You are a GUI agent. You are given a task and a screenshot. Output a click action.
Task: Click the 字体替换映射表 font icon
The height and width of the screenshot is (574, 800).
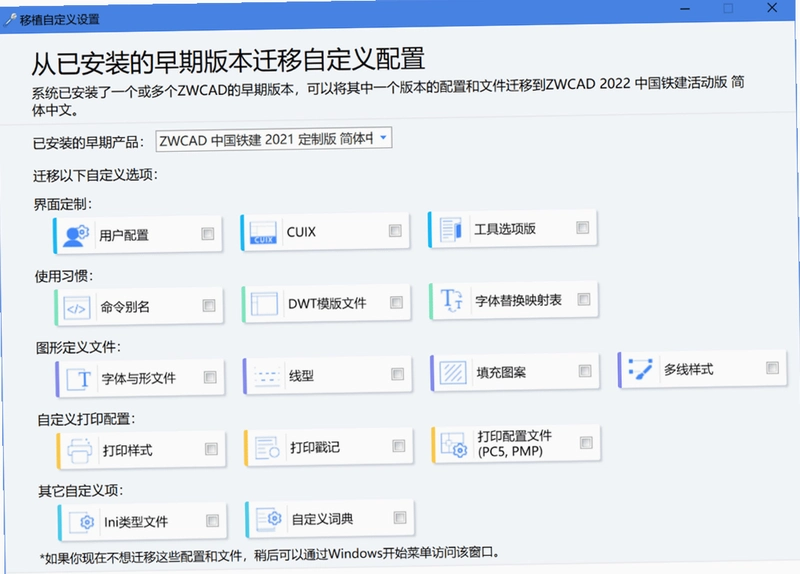click(452, 300)
